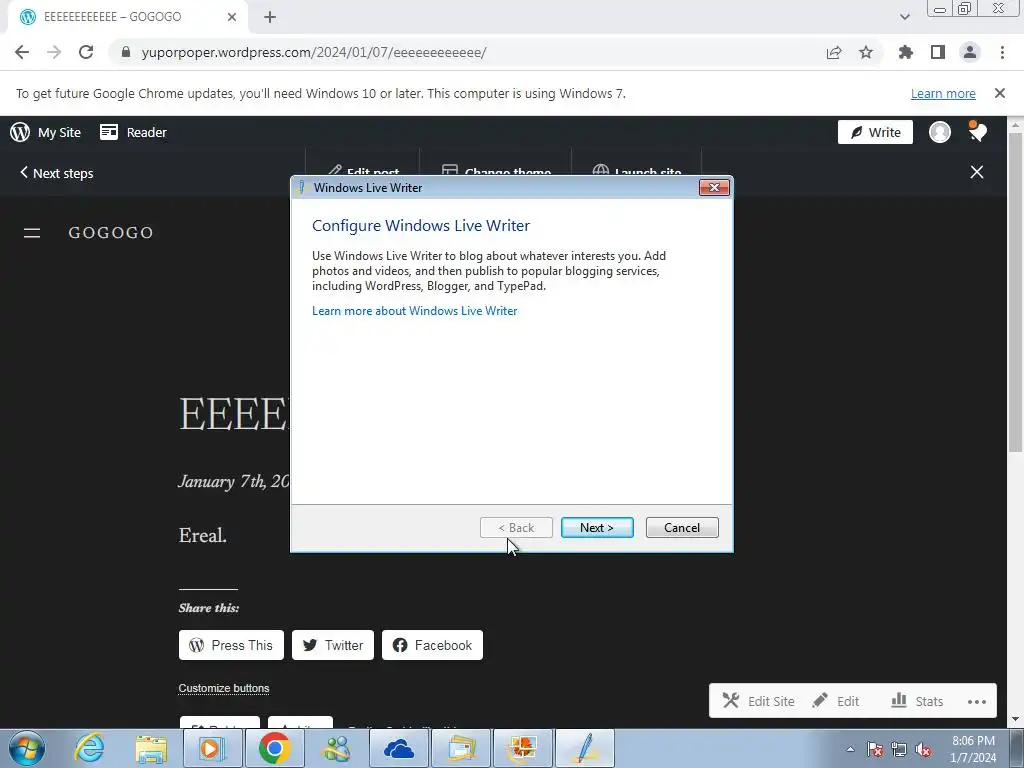Open Windows Live Messenger taskbar icon
The height and width of the screenshot is (768, 1024).
coord(337,748)
